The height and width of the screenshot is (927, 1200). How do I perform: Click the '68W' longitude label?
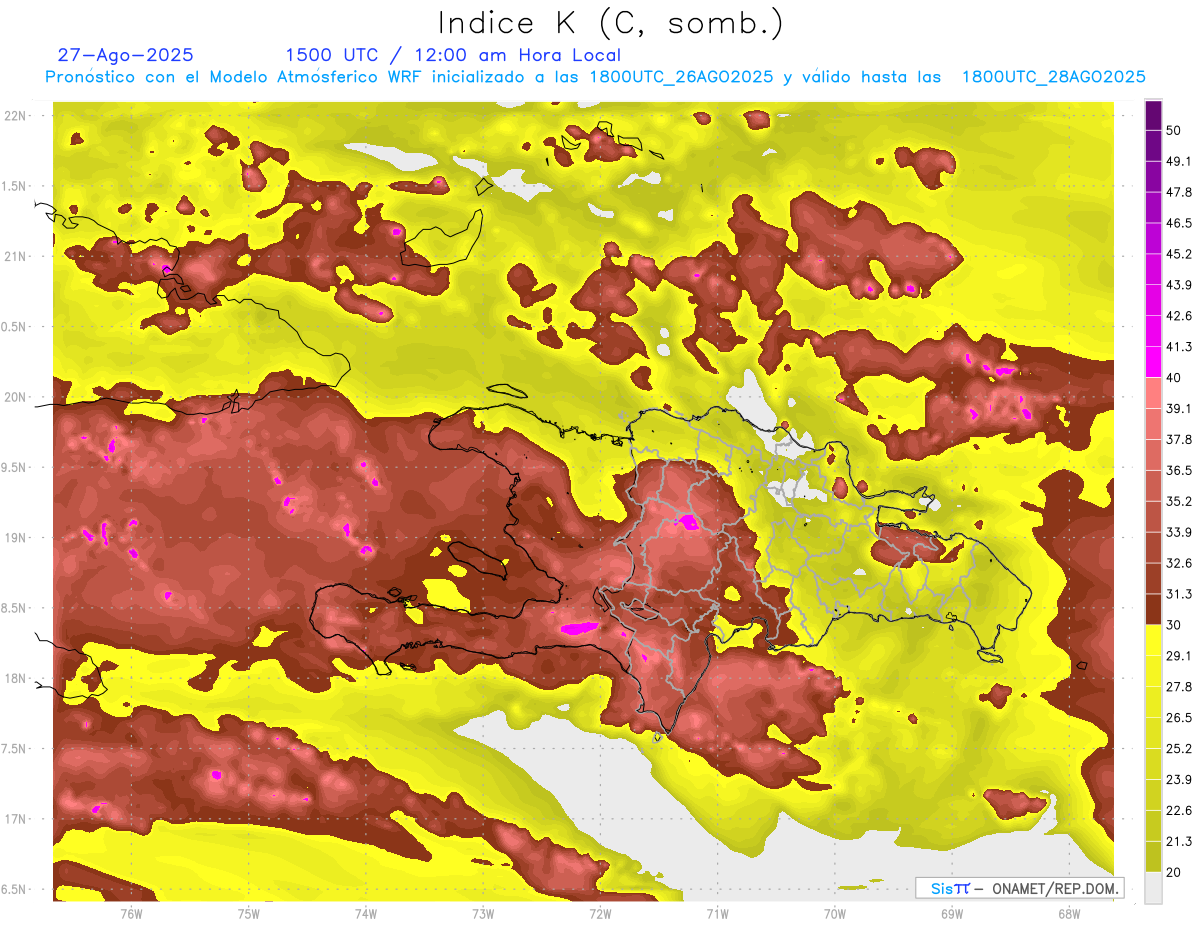(x=1069, y=913)
